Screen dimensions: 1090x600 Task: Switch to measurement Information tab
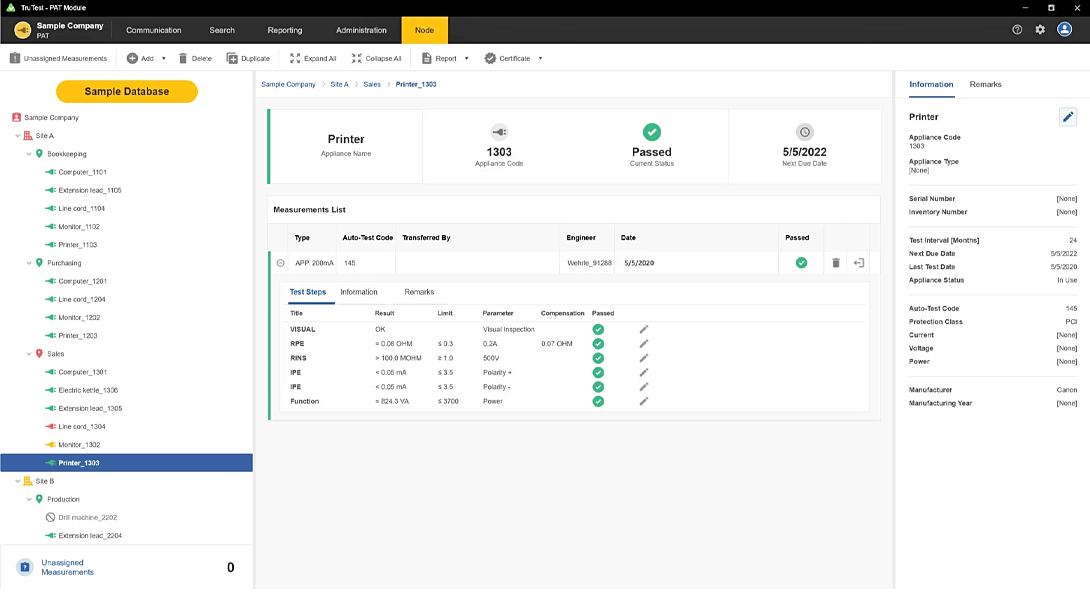pos(359,292)
